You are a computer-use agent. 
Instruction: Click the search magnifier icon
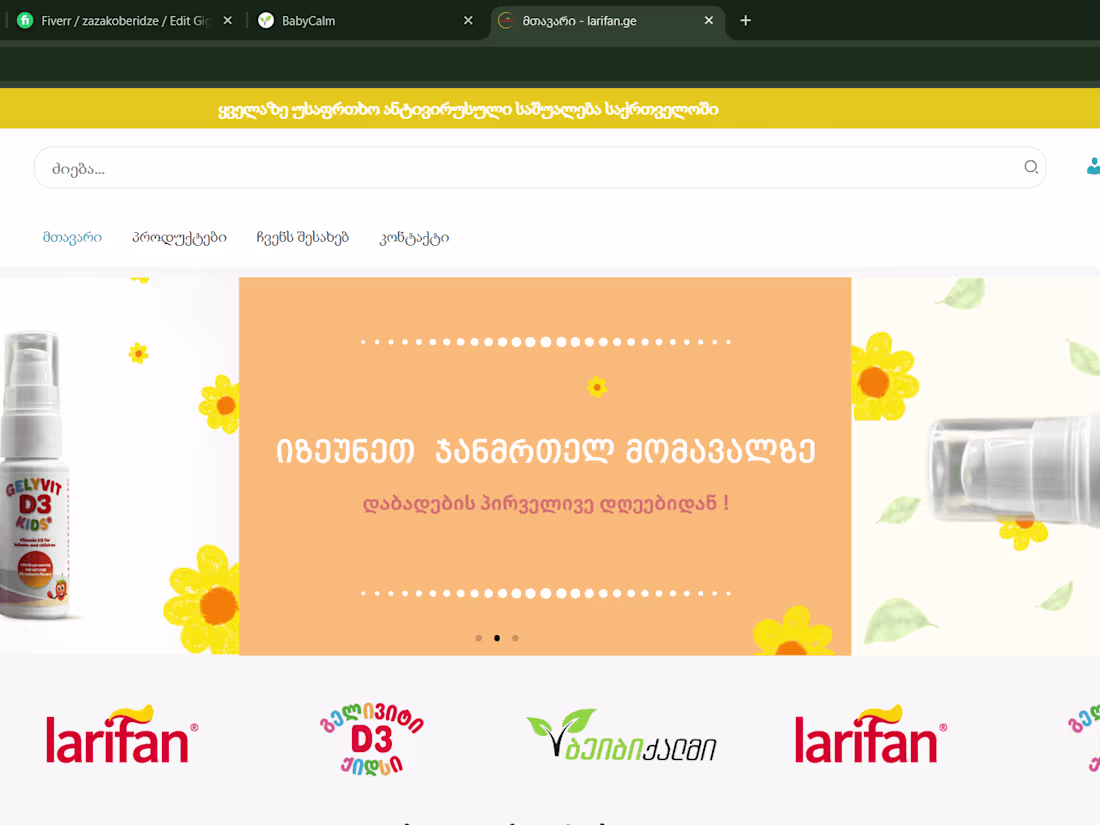point(1031,167)
